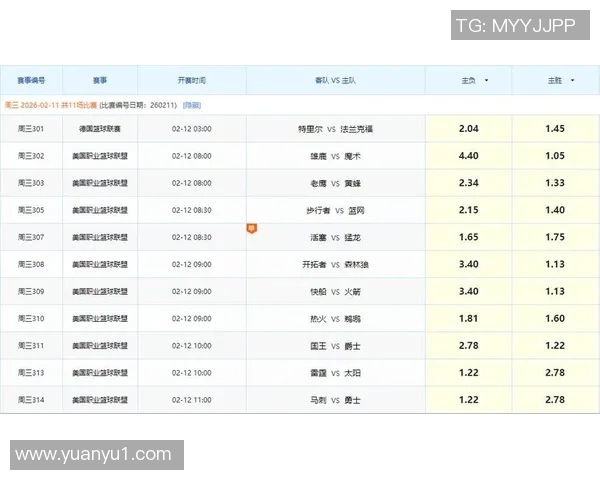Open the 主负 column dropdown arrow
This screenshot has width=600, height=480.
[486, 80]
